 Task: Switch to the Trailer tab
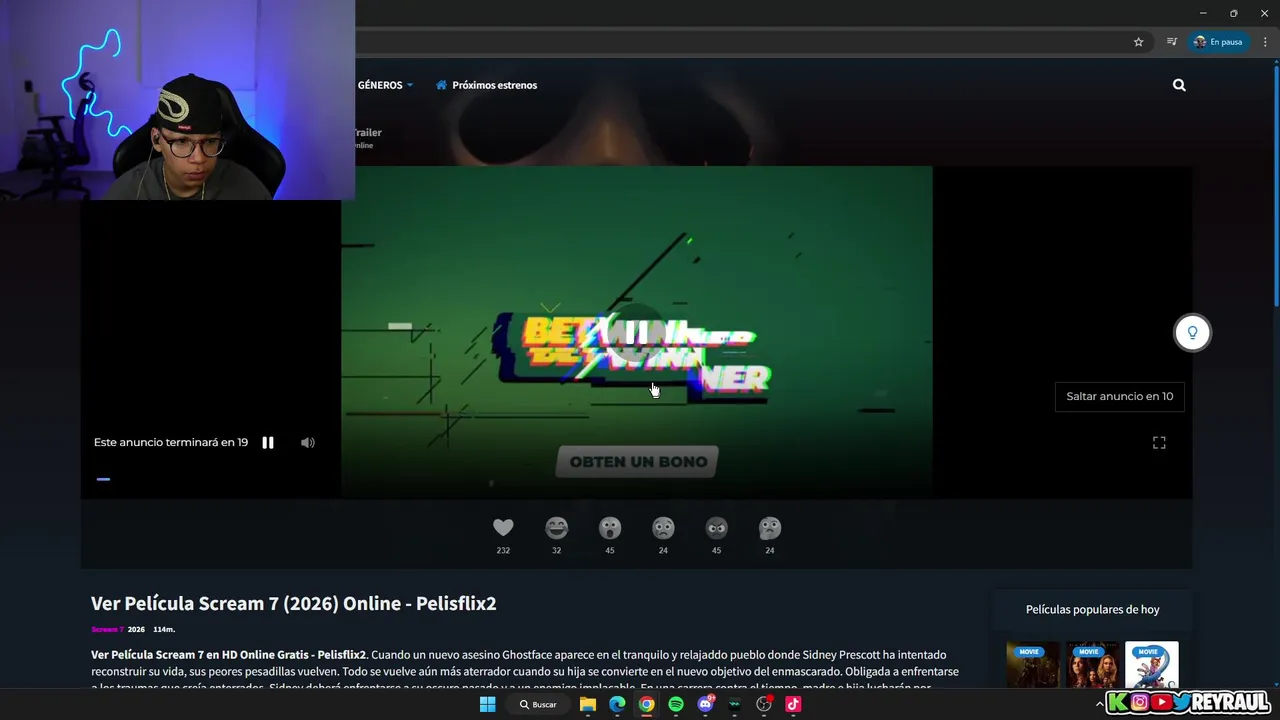[368, 132]
